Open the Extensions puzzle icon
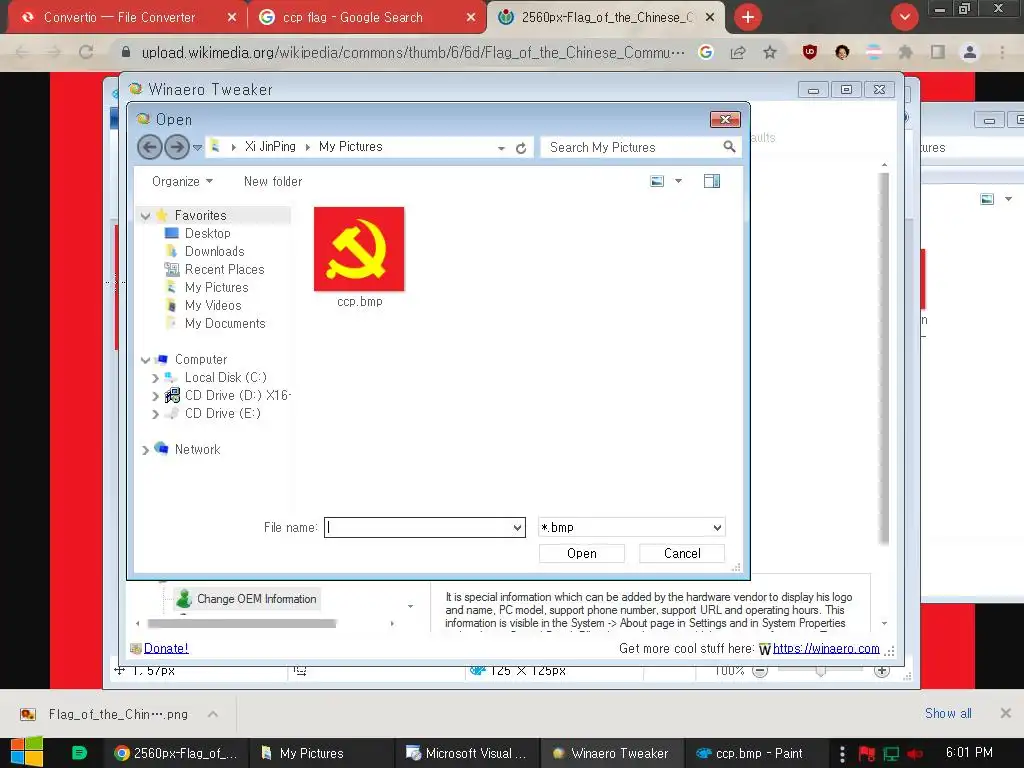The image size is (1024, 768). click(905, 52)
